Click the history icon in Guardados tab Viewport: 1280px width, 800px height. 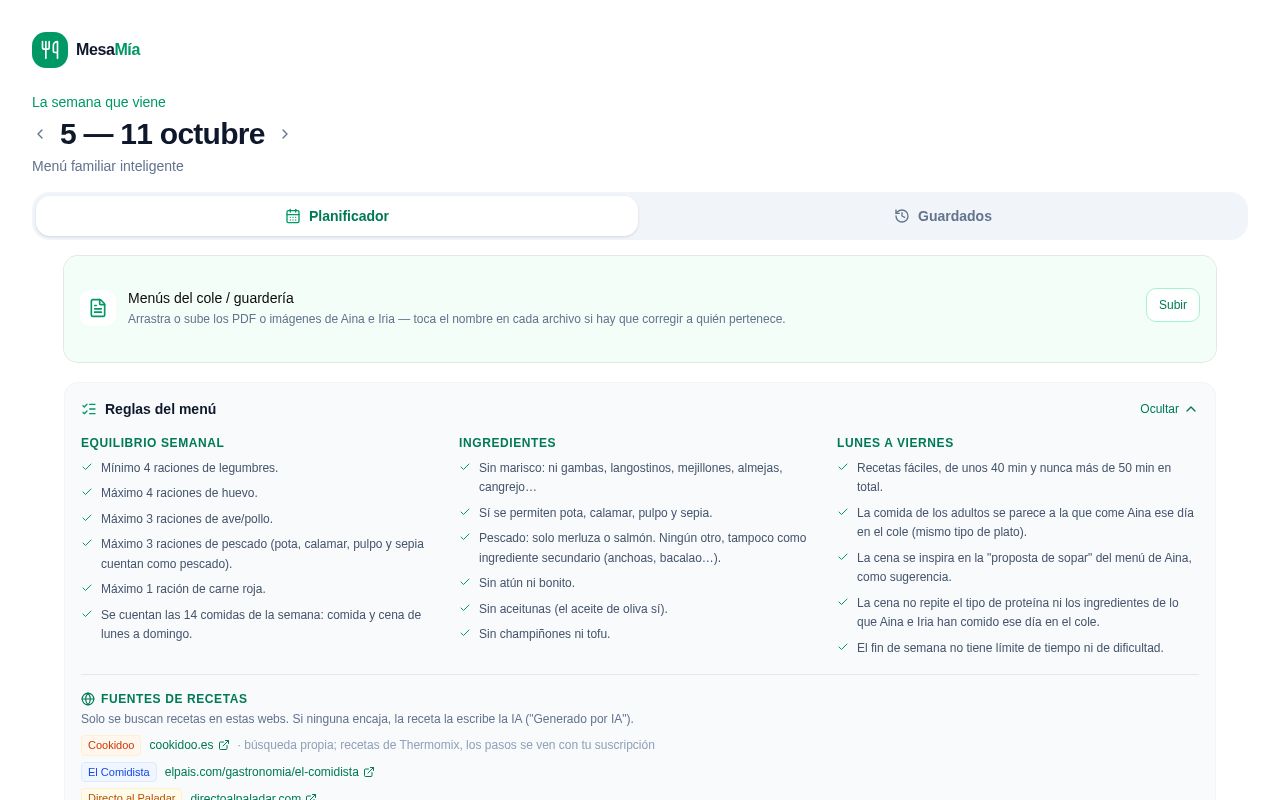coord(902,216)
